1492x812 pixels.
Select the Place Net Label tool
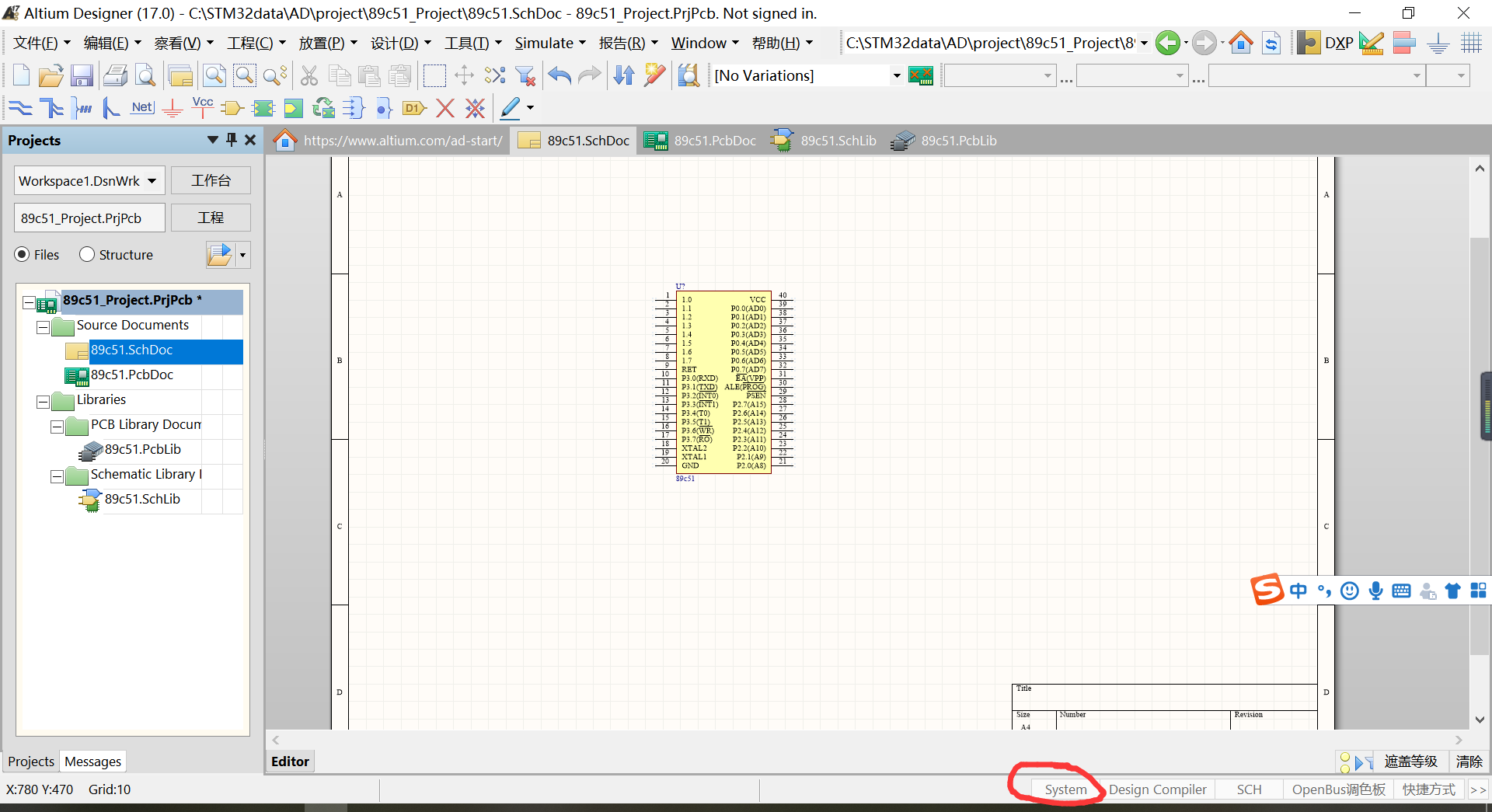[x=142, y=108]
